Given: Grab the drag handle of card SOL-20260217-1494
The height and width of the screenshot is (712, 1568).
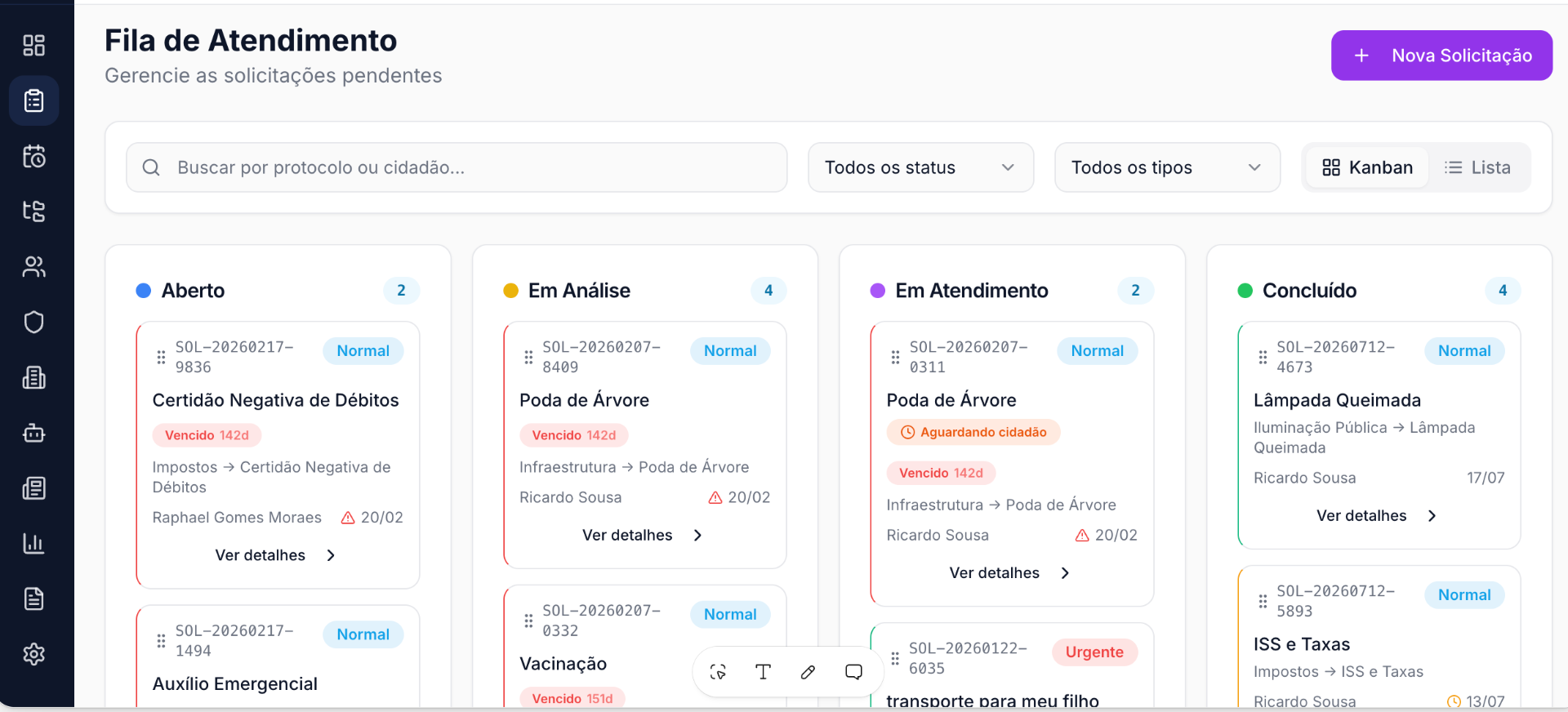Looking at the screenshot, I should click(161, 641).
